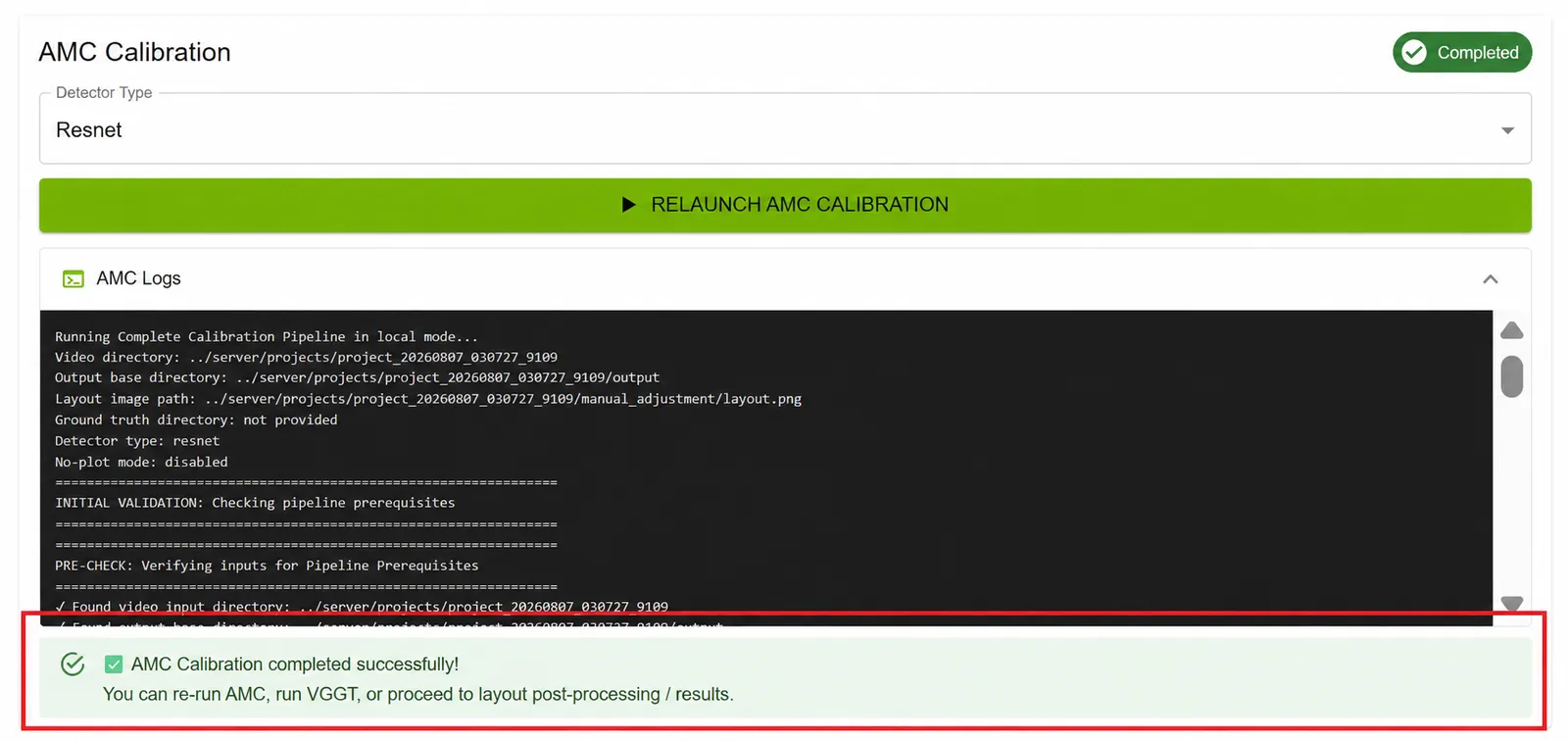Image resolution: width=1568 pixels, height=741 pixels.
Task: Relaunch AMC Calibration
Action: point(785,205)
